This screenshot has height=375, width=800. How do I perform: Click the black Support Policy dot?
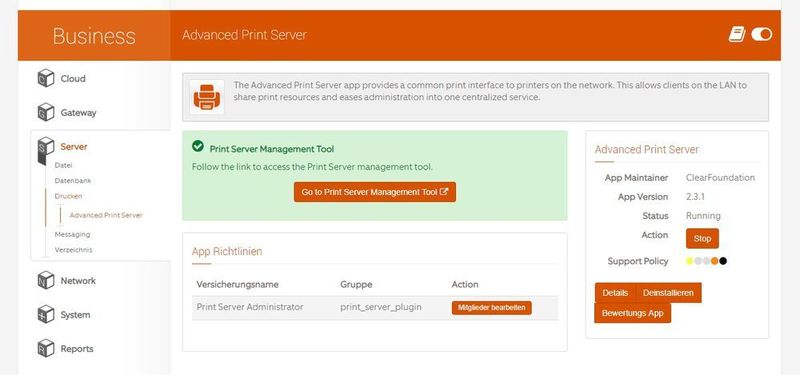coord(723,261)
